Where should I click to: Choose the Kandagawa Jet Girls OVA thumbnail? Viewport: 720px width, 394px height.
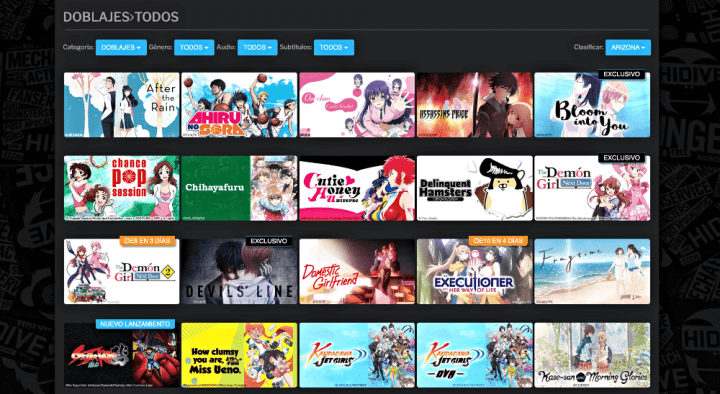(475, 355)
